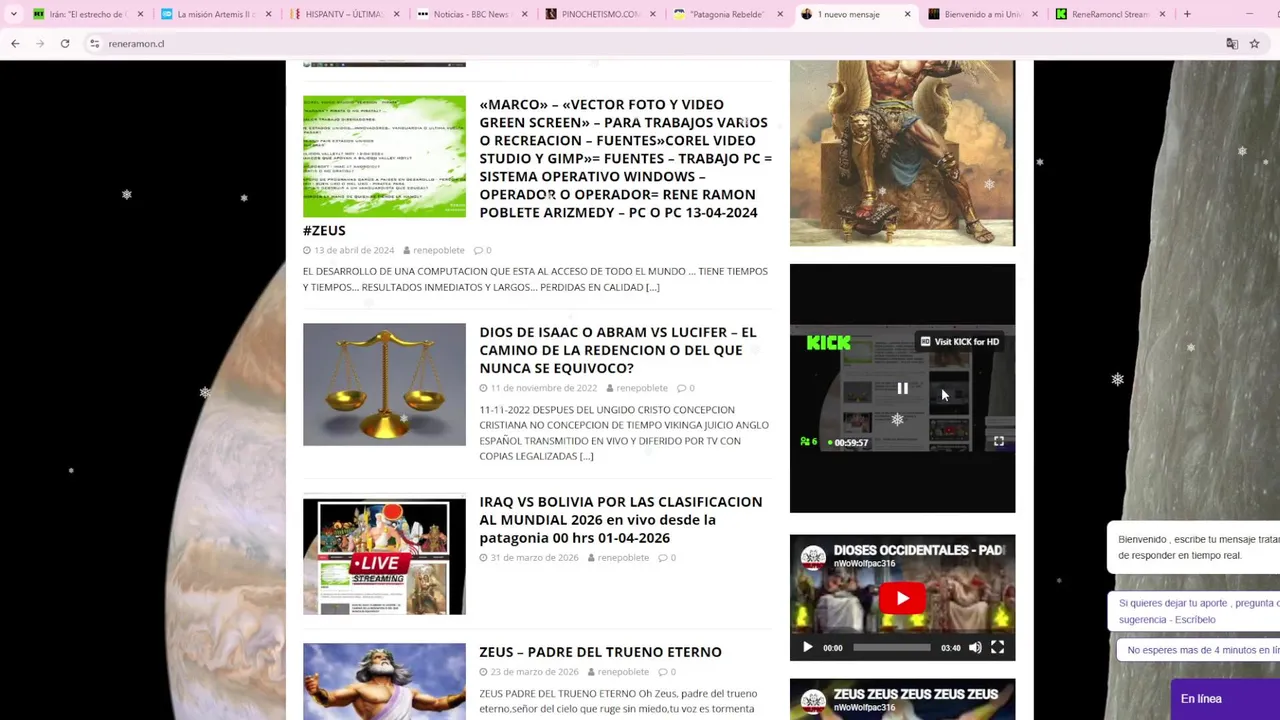Open the LIVE streaming thumbnail
The height and width of the screenshot is (720, 1280).
[384, 555]
